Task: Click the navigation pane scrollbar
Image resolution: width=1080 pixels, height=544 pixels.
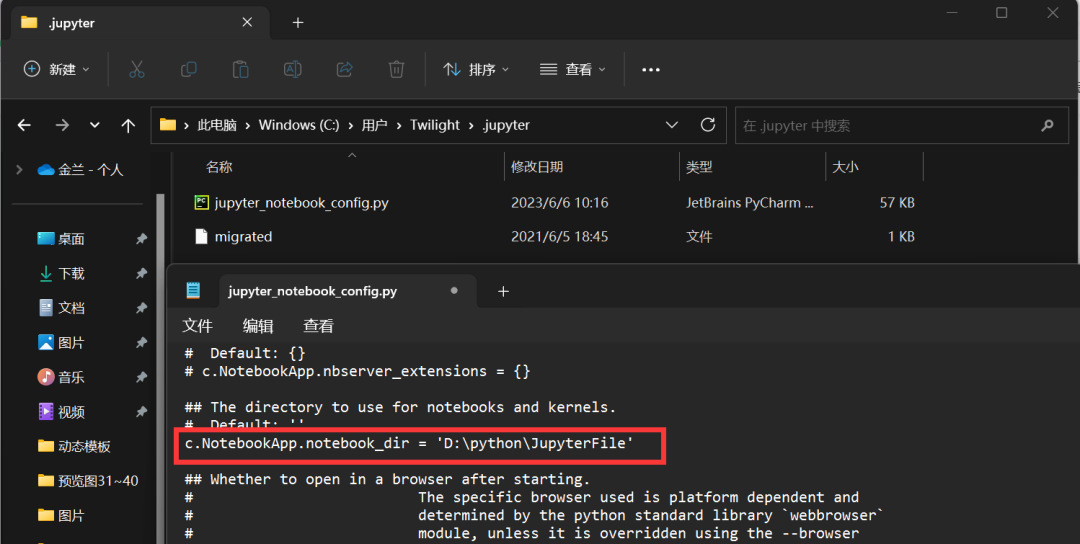Action: 160,368
